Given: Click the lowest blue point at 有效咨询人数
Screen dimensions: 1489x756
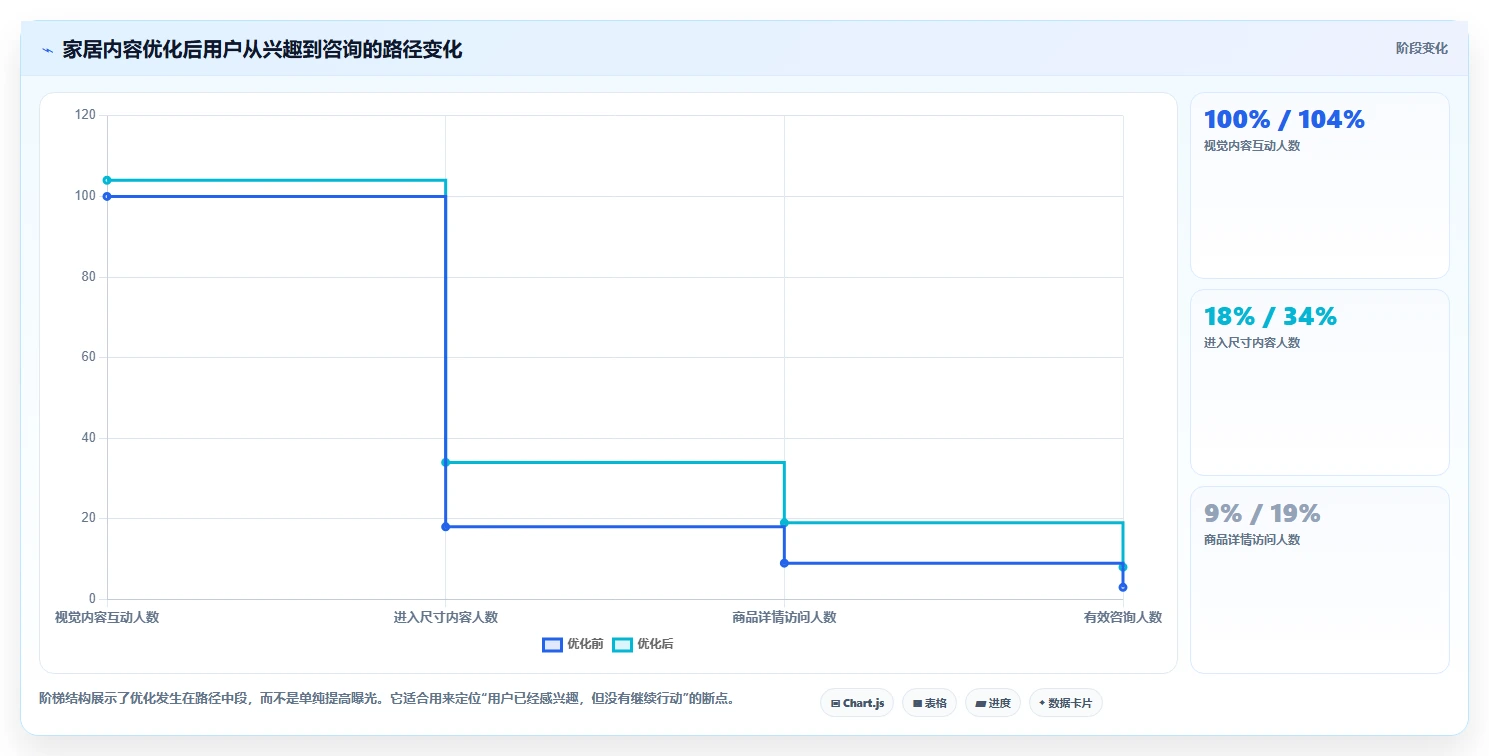Looking at the screenshot, I should click(1123, 587).
